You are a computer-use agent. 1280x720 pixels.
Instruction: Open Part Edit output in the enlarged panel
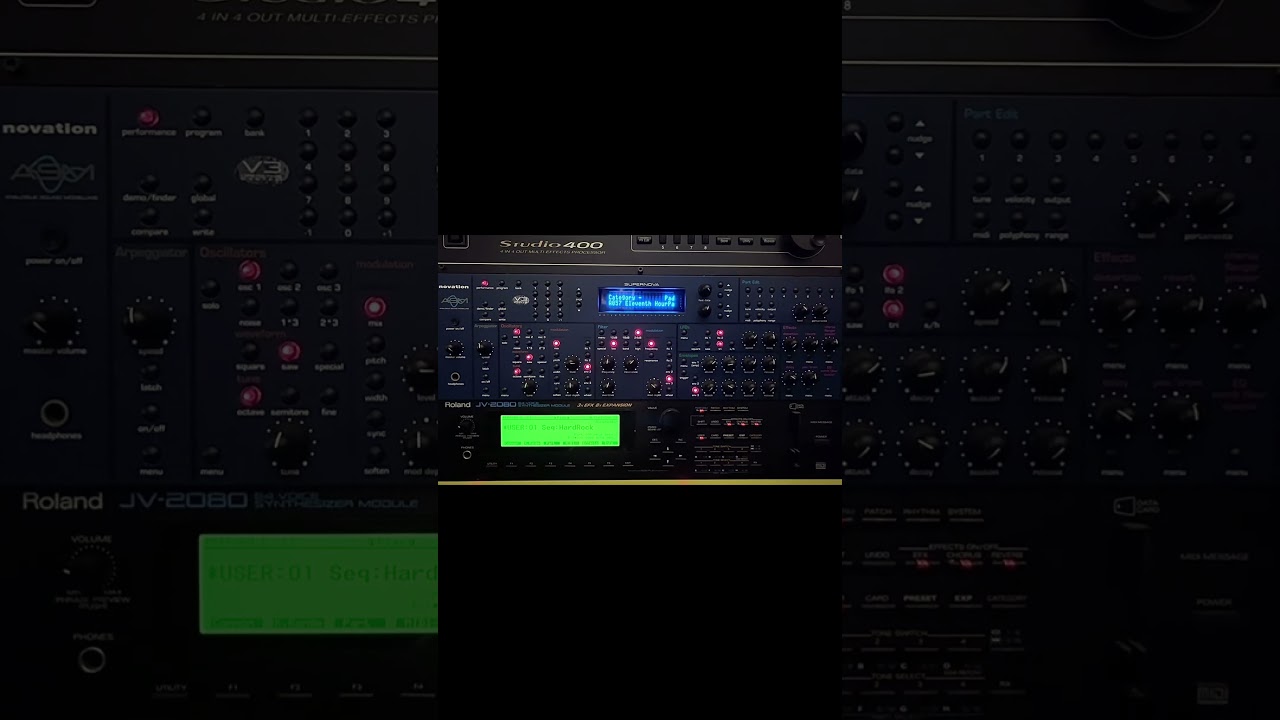click(1058, 183)
